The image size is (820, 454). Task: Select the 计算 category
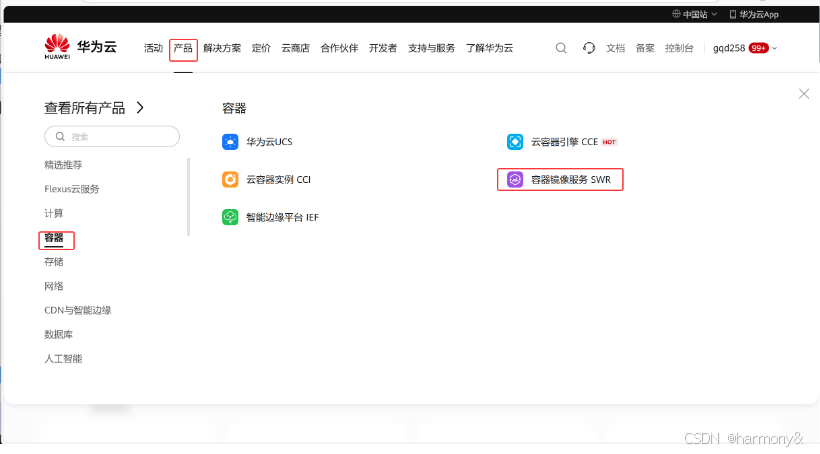(53, 213)
